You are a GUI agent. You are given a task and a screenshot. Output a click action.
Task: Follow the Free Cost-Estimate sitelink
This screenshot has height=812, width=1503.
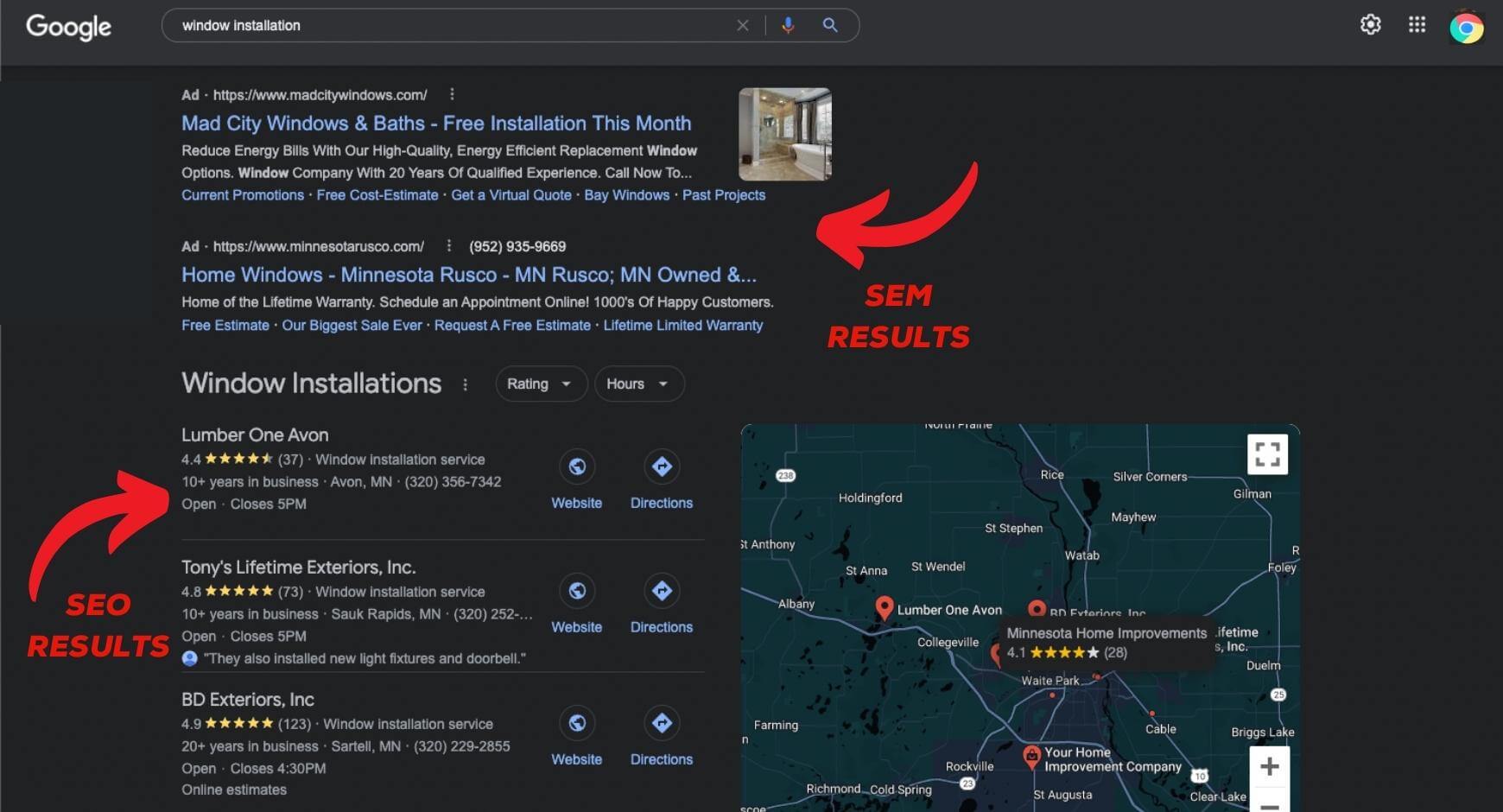377,195
